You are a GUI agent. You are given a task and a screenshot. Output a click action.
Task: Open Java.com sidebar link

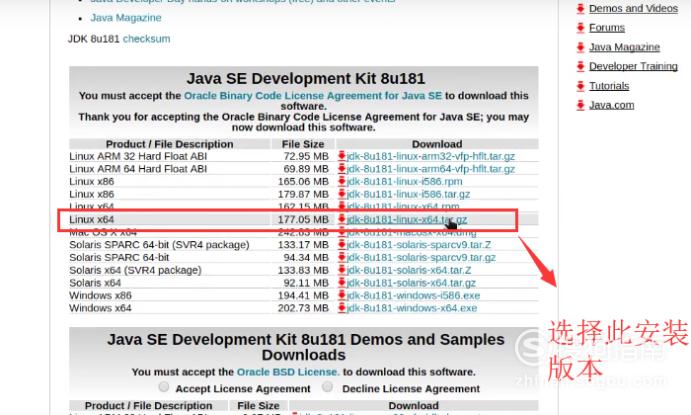(x=612, y=105)
